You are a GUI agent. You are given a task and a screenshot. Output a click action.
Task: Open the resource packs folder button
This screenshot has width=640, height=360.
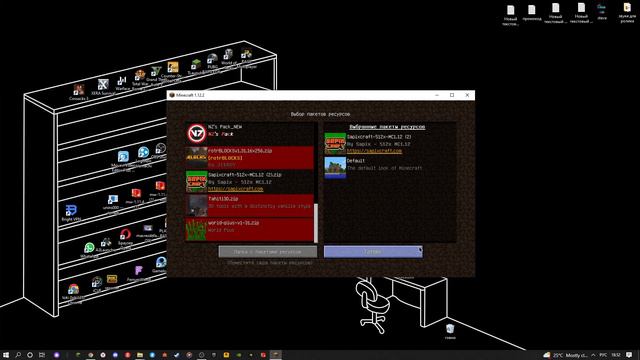(x=268, y=252)
